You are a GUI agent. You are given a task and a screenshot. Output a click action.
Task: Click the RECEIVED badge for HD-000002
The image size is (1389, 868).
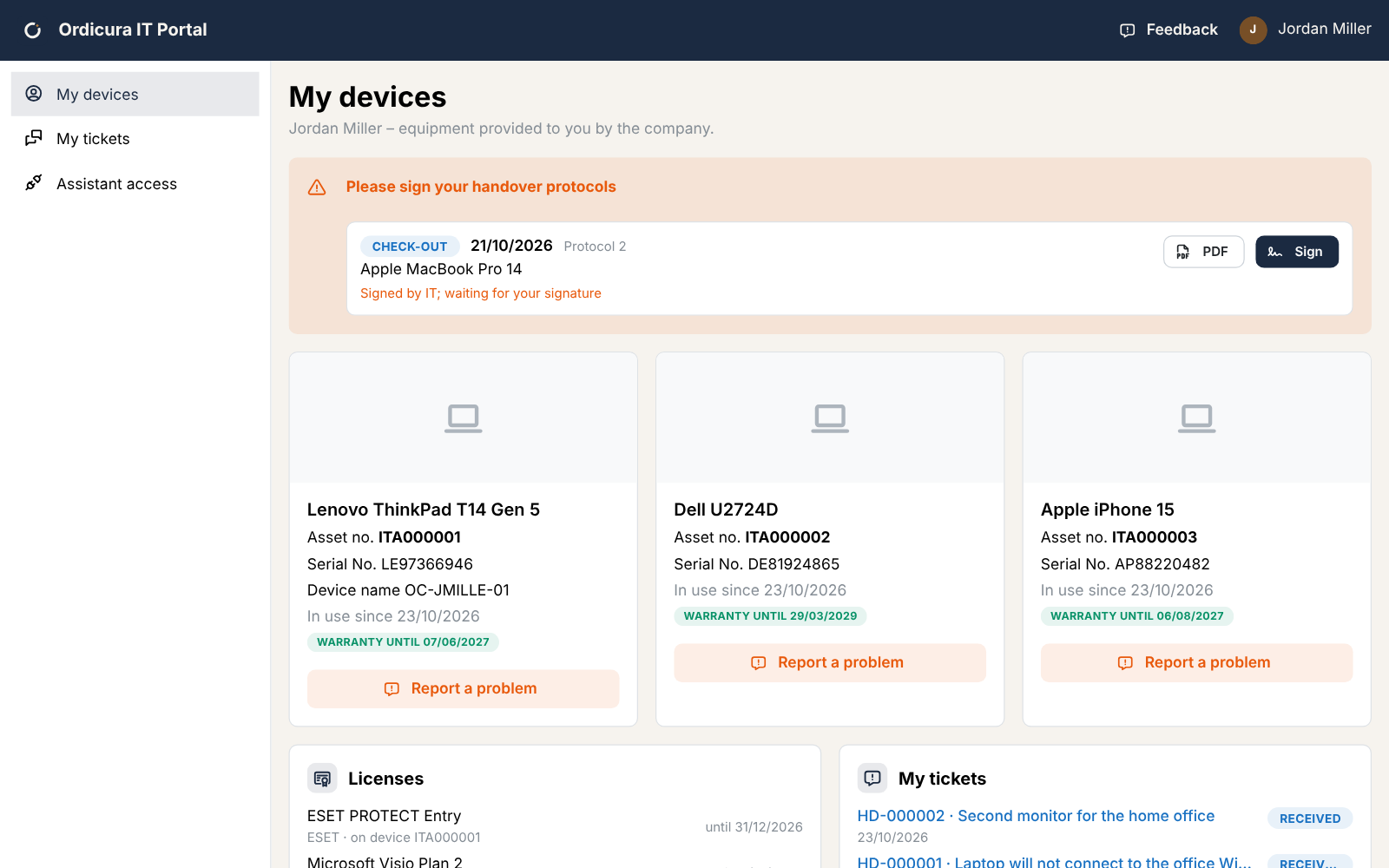pos(1310,819)
